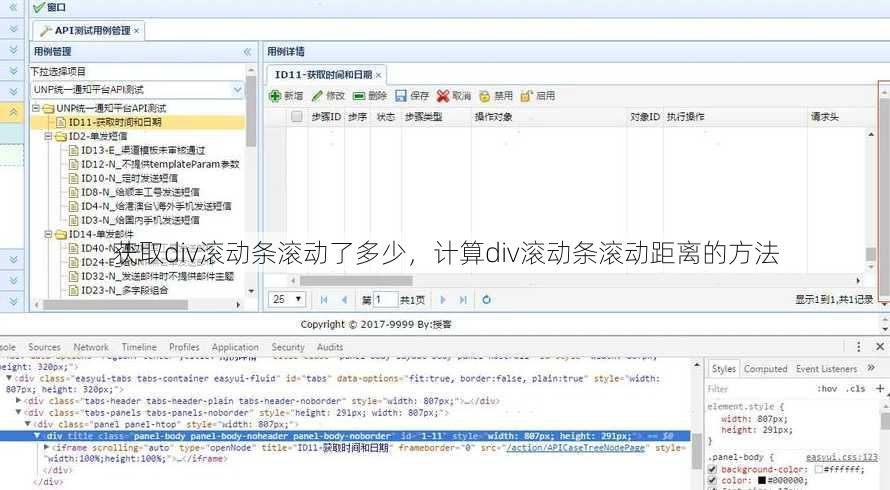Click the 禁用 disable button
The height and width of the screenshot is (490, 890).
click(496, 96)
